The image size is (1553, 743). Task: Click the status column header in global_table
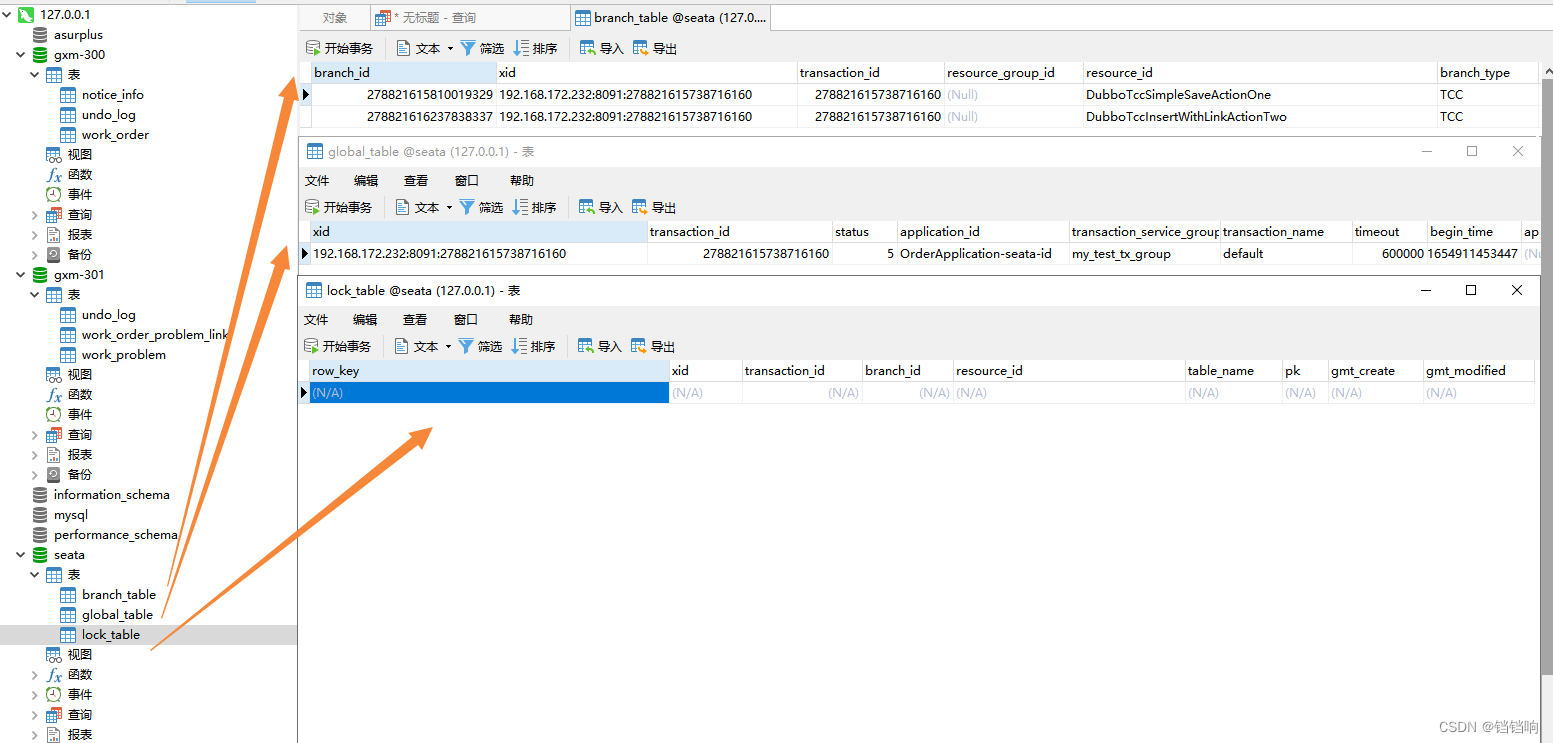pos(865,231)
